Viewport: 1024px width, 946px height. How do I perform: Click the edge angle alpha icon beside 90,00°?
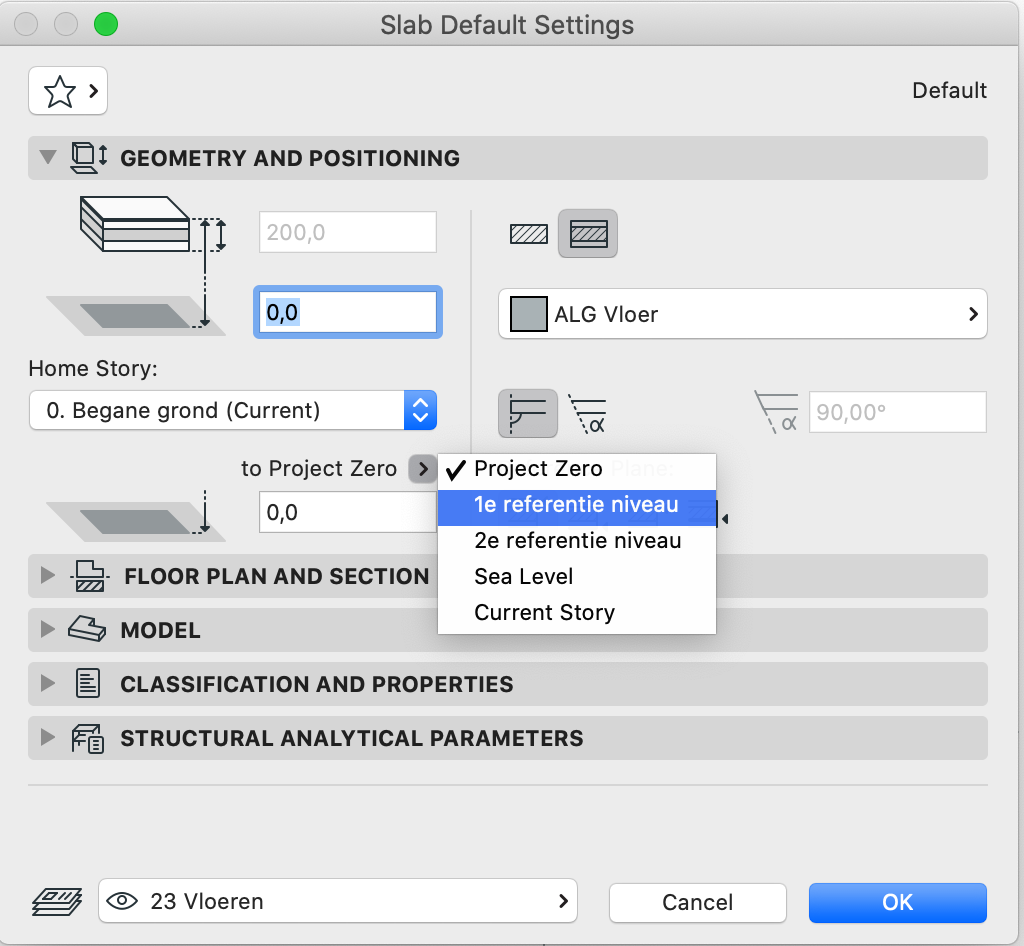(776, 413)
